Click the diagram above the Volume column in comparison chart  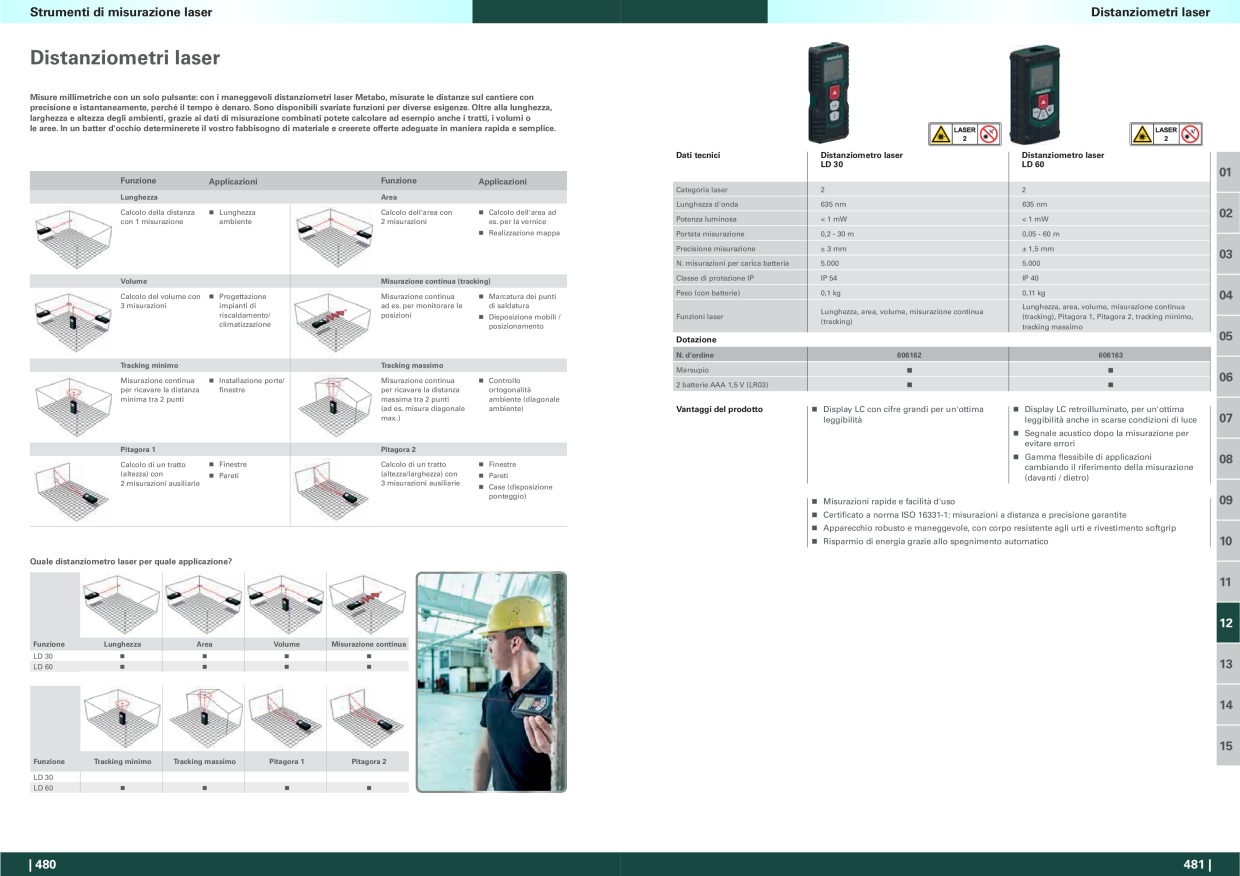tap(286, 603)
